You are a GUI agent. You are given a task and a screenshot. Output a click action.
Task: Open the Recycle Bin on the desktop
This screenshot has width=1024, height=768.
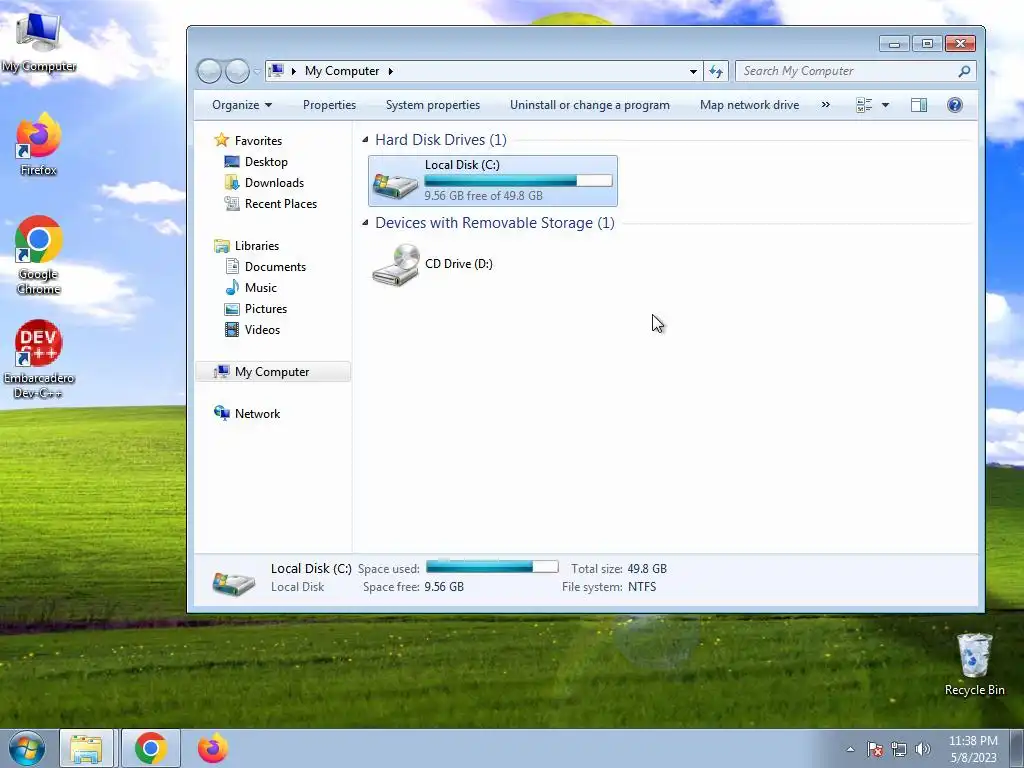tap(974, 664)
